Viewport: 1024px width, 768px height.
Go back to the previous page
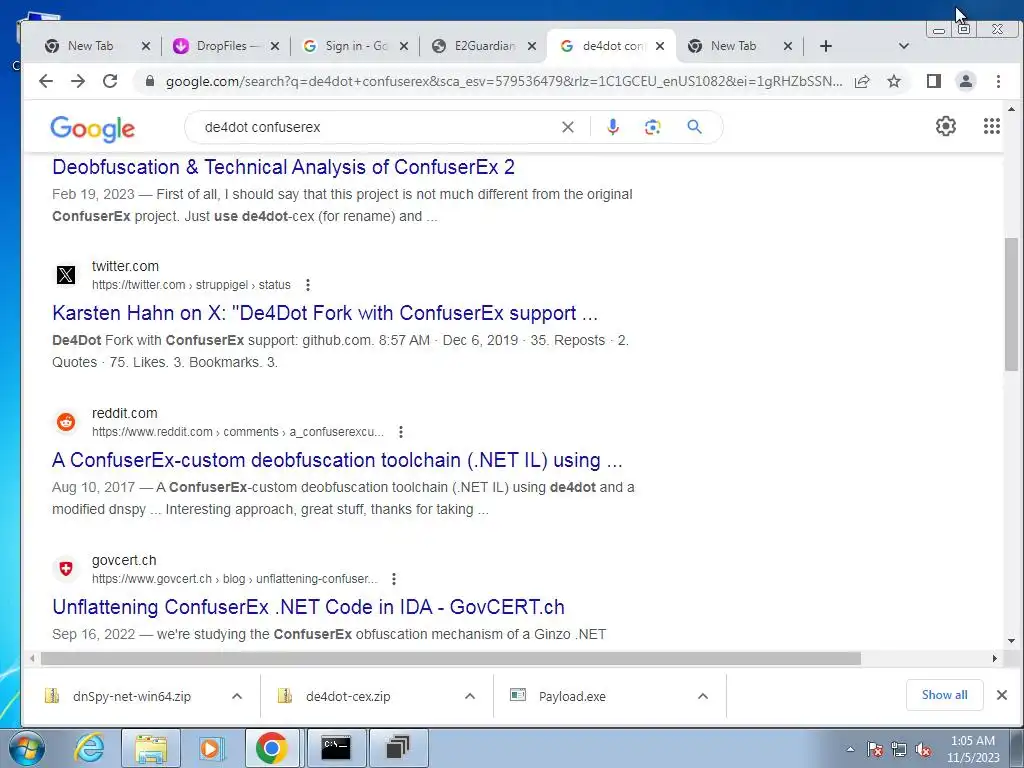tap(46, 81)
